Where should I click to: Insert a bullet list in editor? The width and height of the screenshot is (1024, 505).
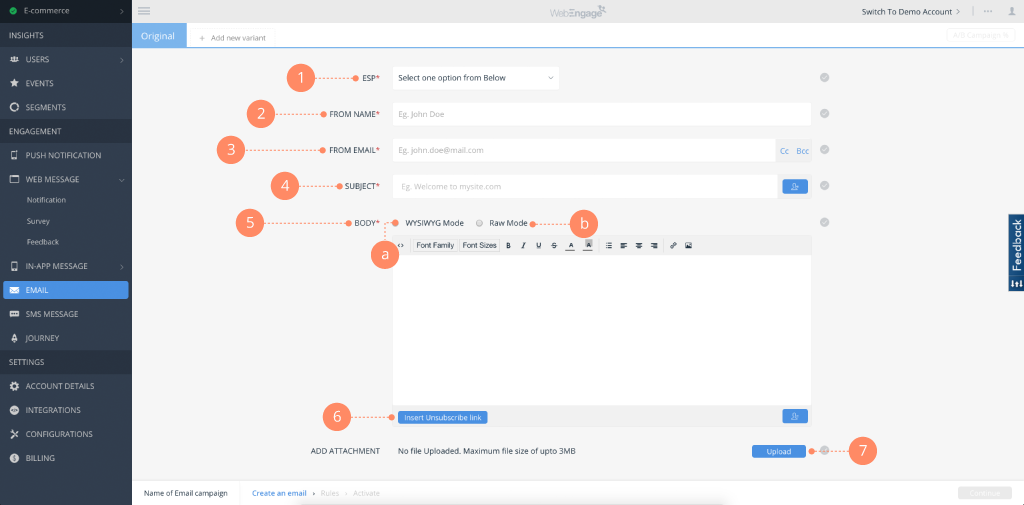tap(609, 246)
